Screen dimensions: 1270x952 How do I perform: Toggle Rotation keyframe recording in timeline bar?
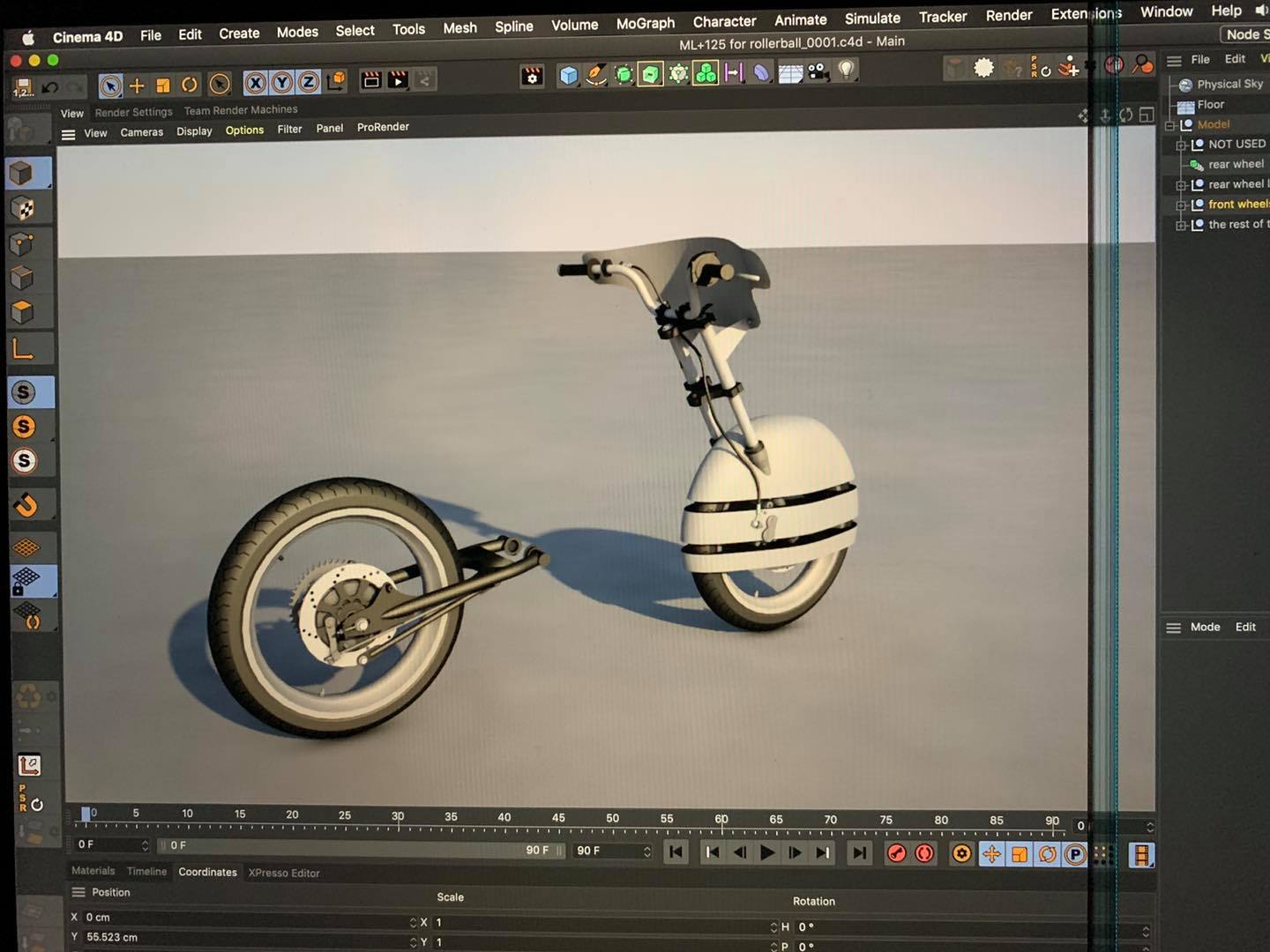pyautogui.click(x=1047, y=854)
